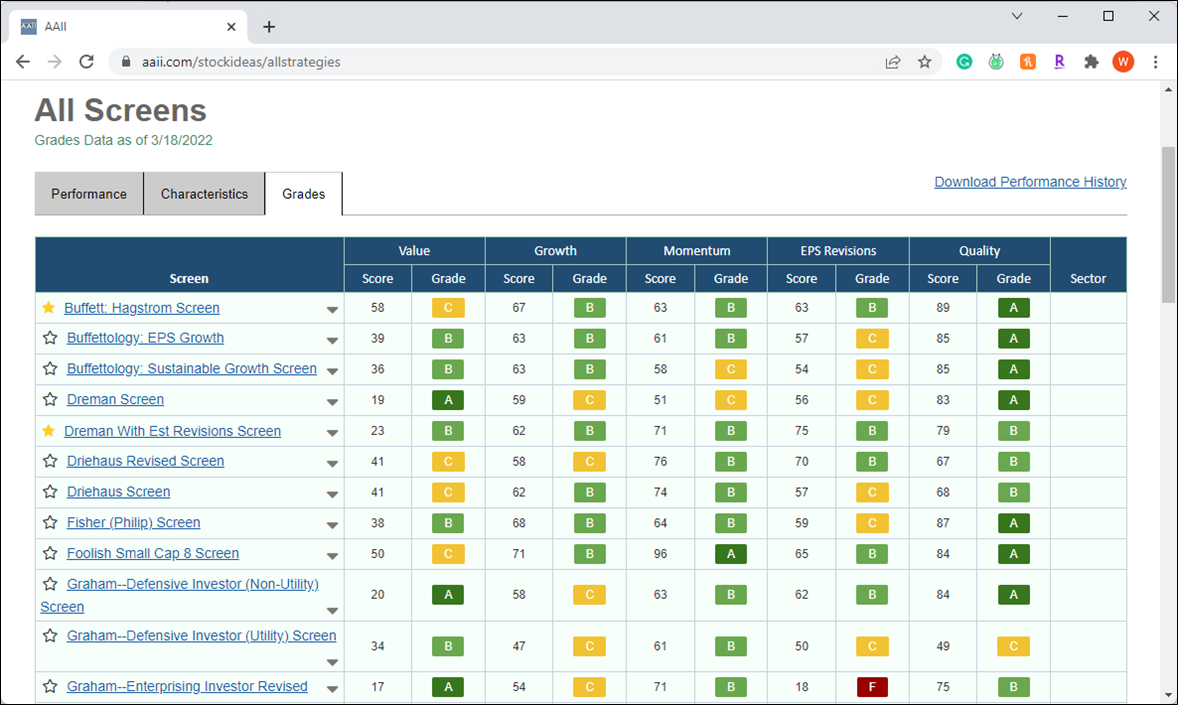Switch to the Performance tab
The height and width of the screenshot is (705, 1178).
89,194
